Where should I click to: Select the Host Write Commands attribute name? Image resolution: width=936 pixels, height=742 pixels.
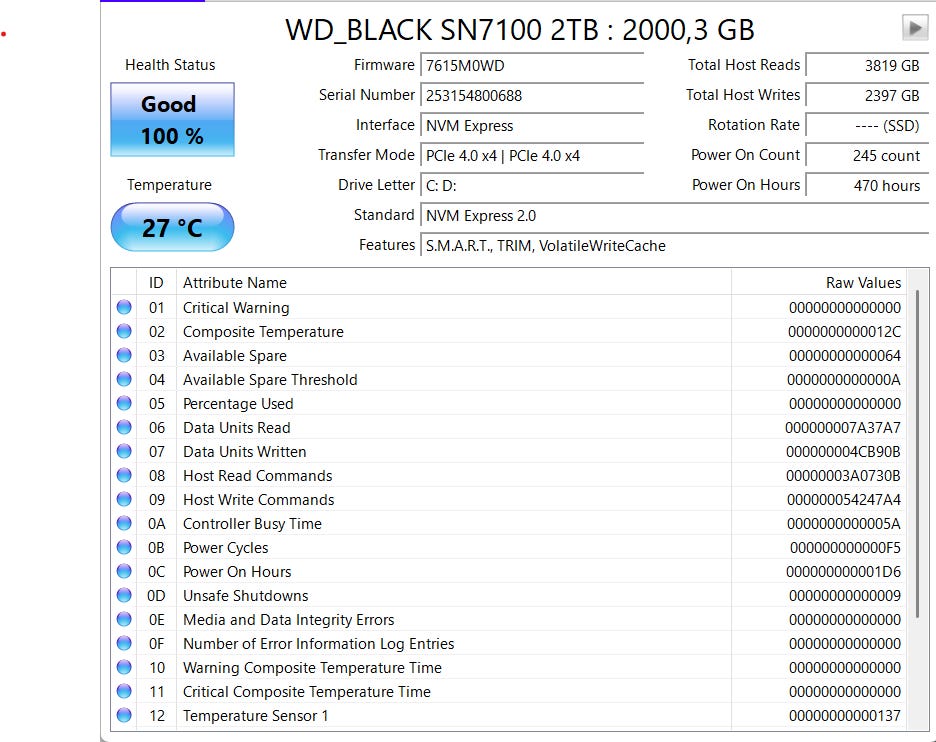point(258,500)
